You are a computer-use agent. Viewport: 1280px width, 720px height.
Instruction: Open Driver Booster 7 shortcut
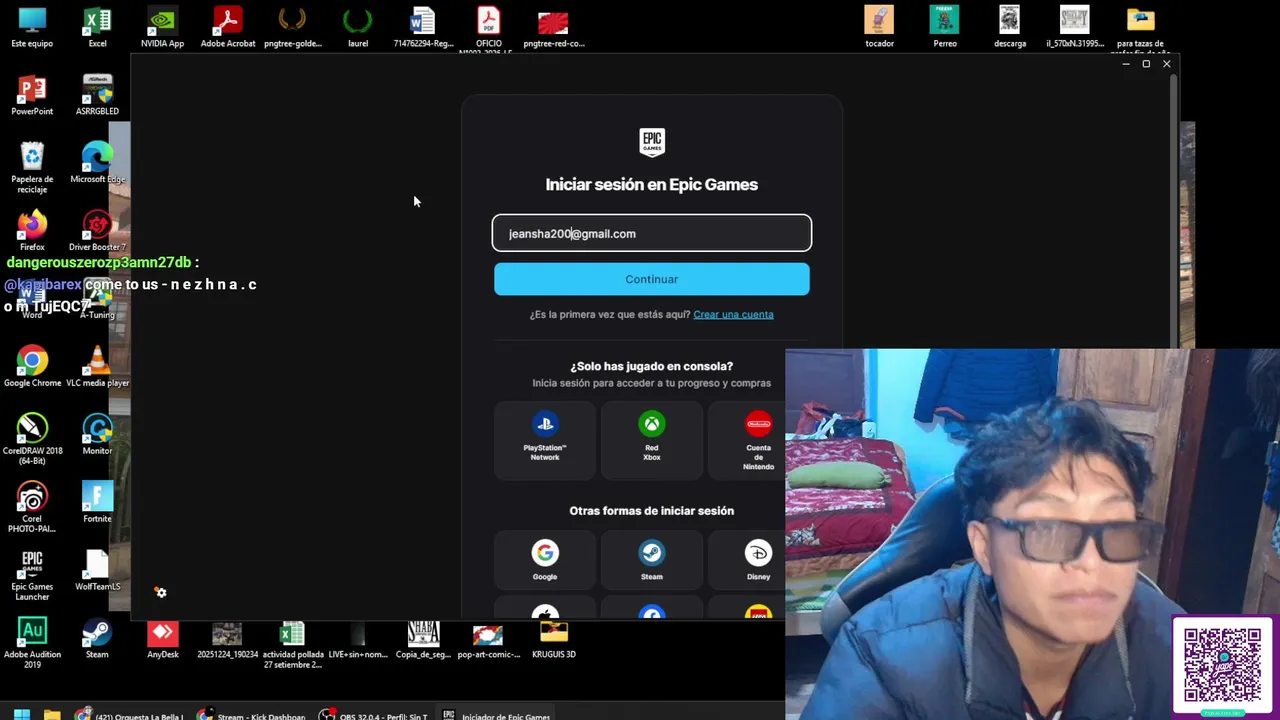click(x=97, y=231)
